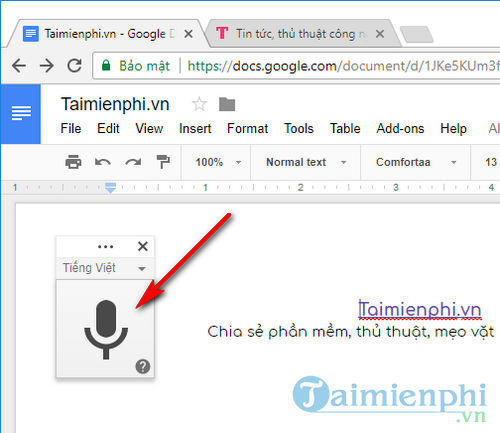Click the Redo arrow icon
500x433 pixels.
[x=133, y=162]
